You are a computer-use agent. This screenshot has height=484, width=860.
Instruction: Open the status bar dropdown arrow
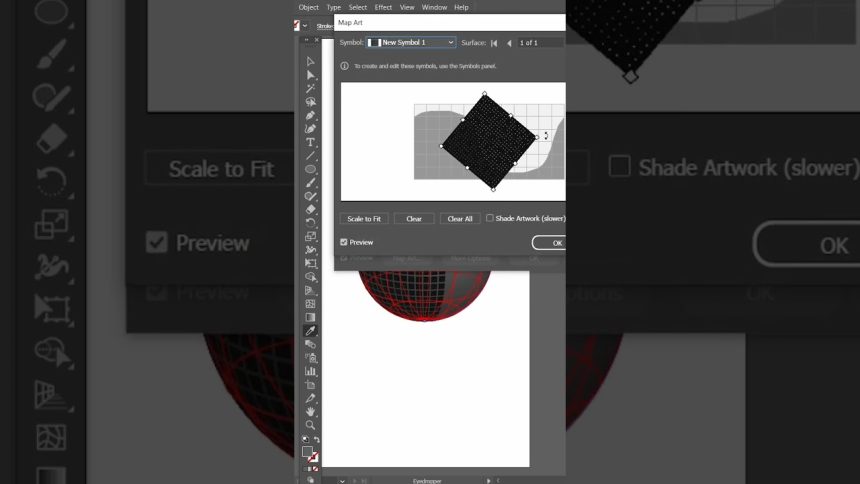342,481
